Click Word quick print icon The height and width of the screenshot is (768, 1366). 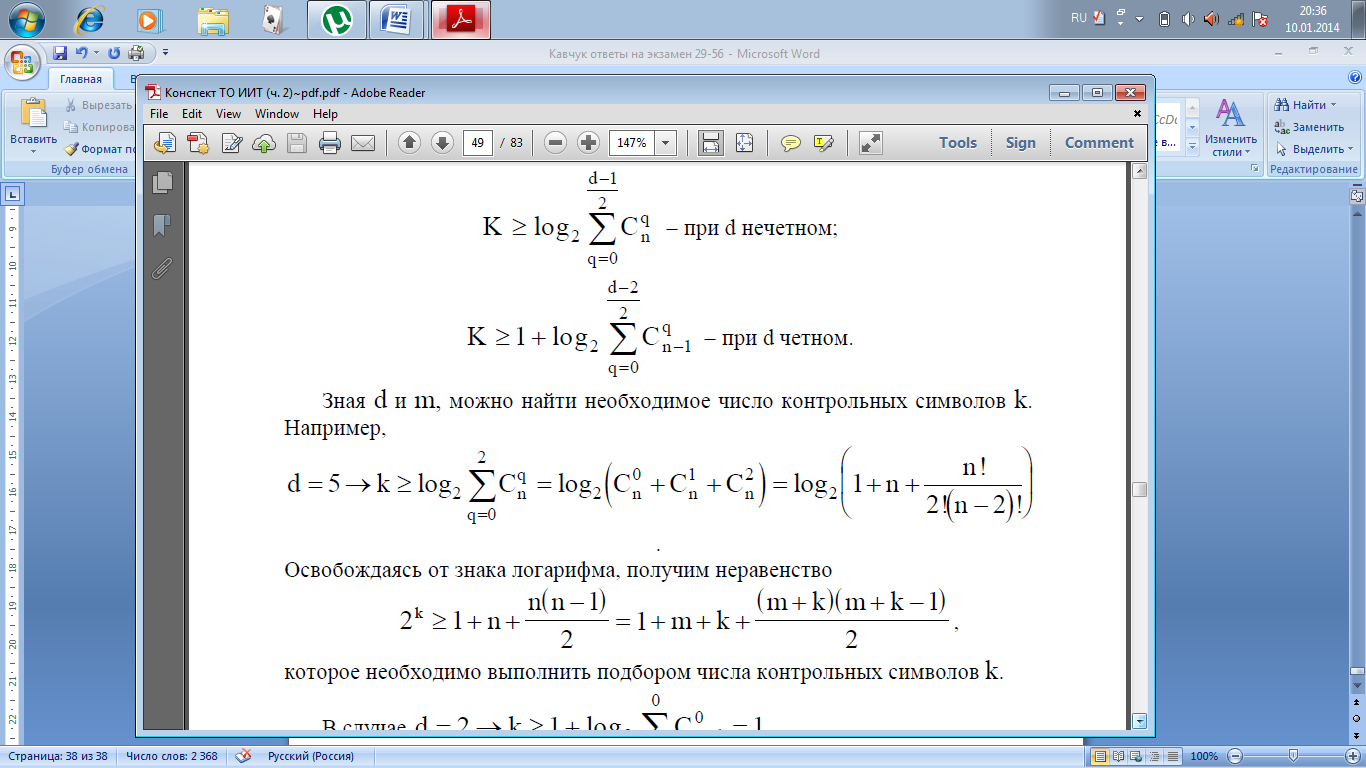(x=136, y=53)
